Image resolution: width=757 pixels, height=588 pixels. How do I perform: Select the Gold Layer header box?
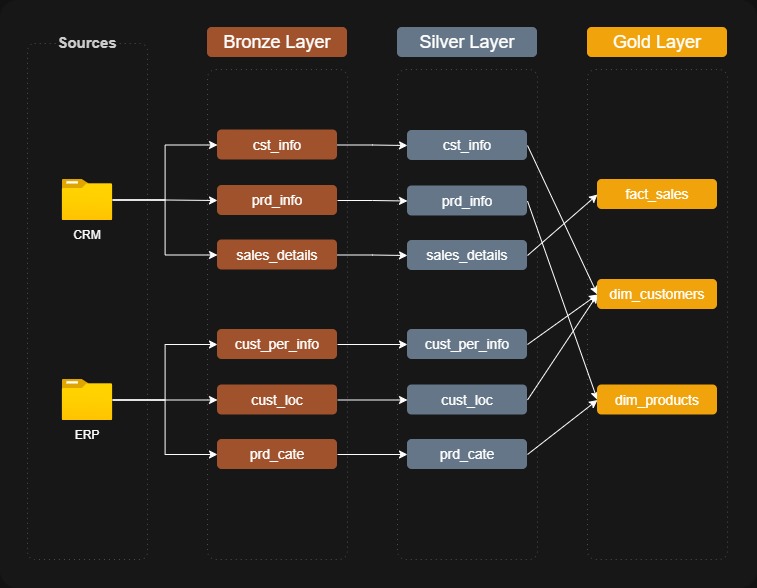(x=657, y=42)
